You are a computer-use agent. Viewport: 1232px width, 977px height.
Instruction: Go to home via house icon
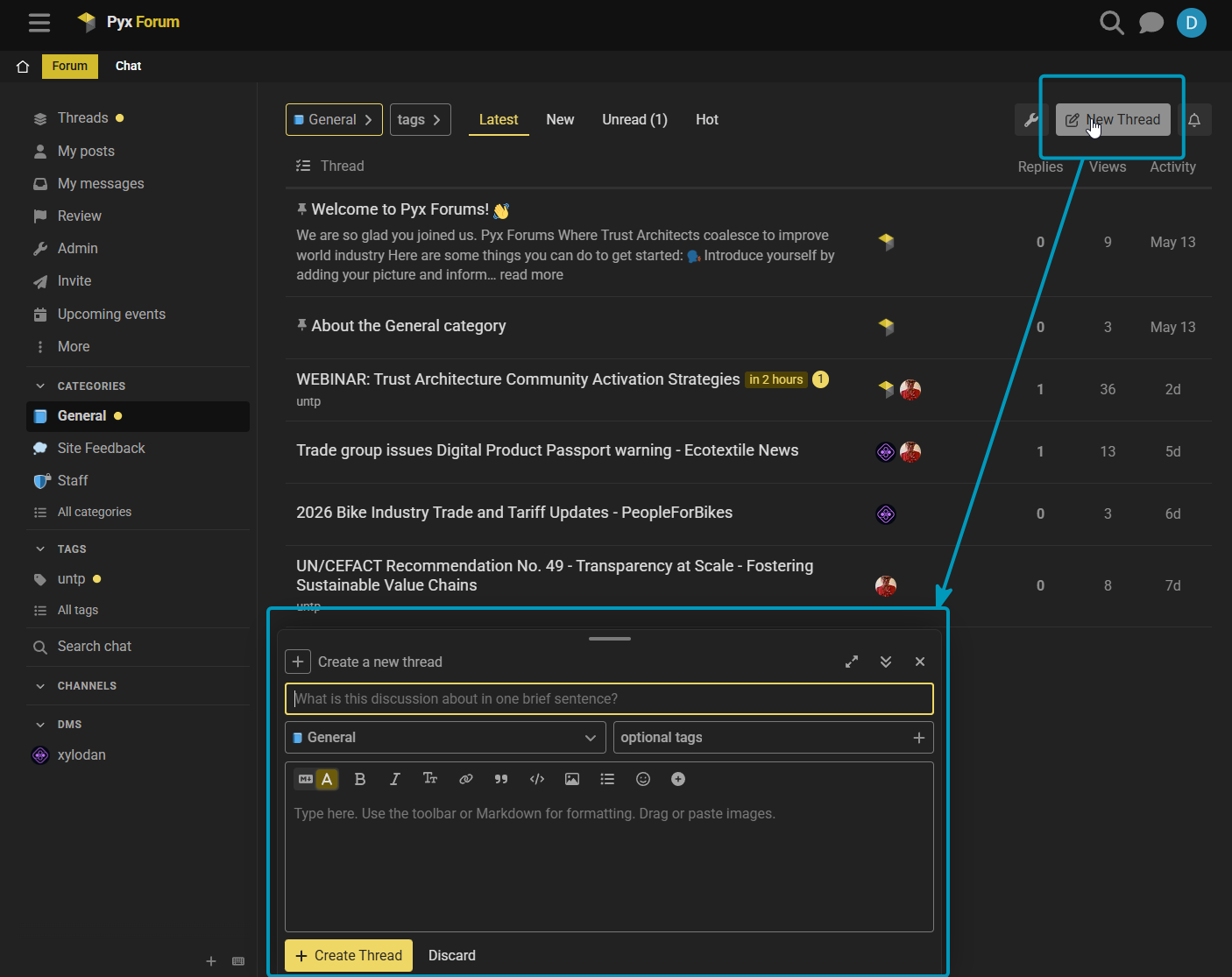(x=23, y=67)
